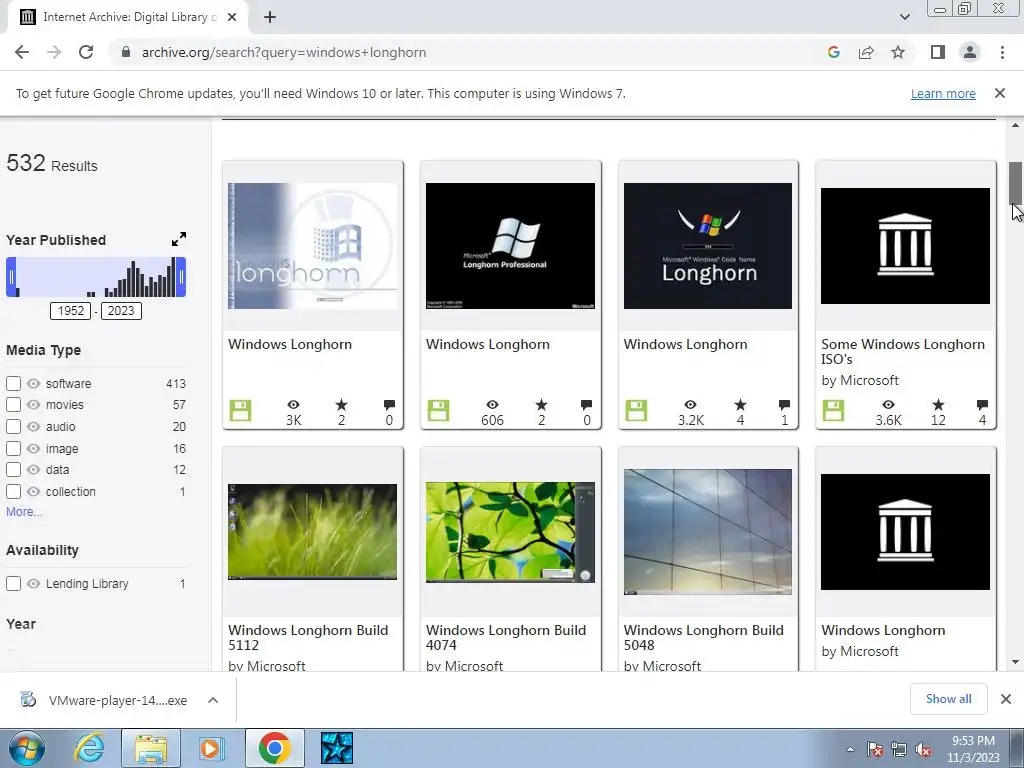Open the Chrome profile avatar

point(970,52)
